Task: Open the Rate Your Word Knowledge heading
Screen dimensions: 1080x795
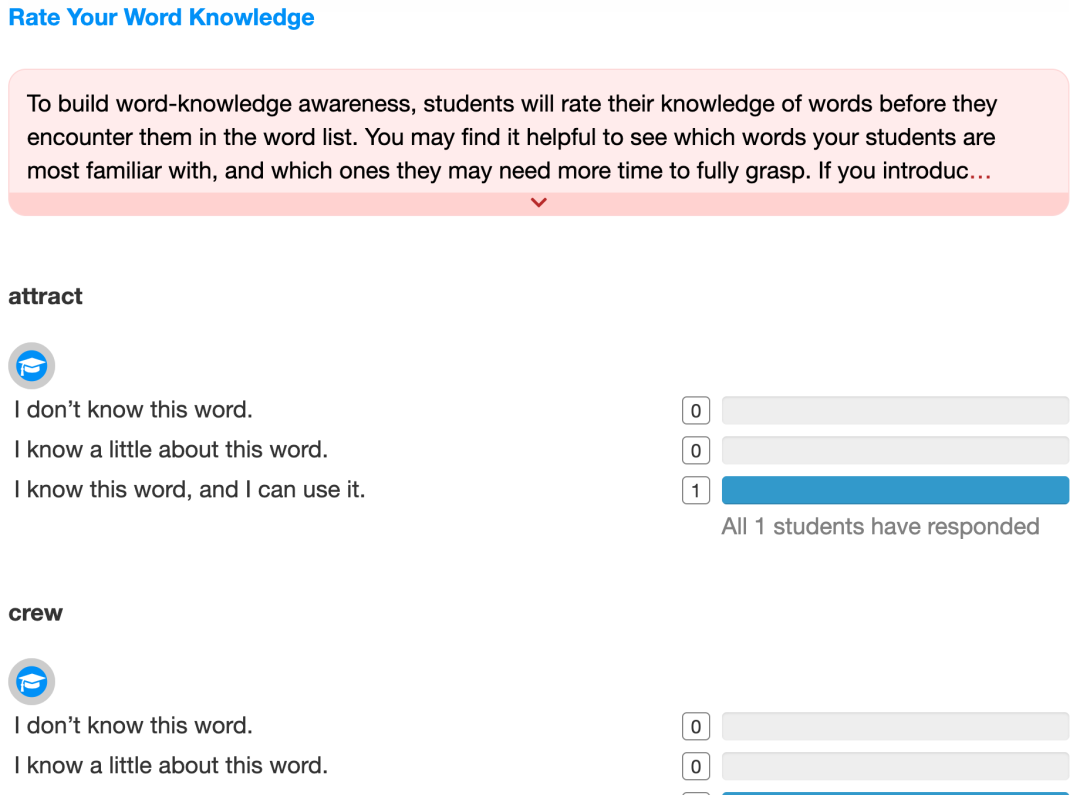Action: (x=161, y=17)
